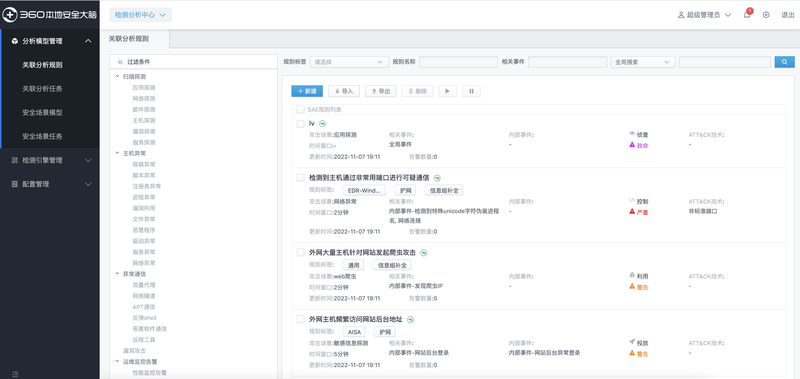Image resolution: width=800 pixels, height=379 pixels.
Task: Click 退出 to log out
Action: pyautogui.click(x=788, y=15)
